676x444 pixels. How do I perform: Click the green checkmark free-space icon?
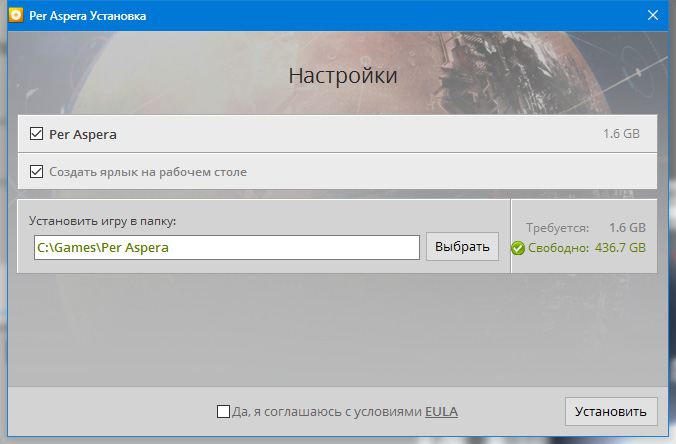coord(518,248)
